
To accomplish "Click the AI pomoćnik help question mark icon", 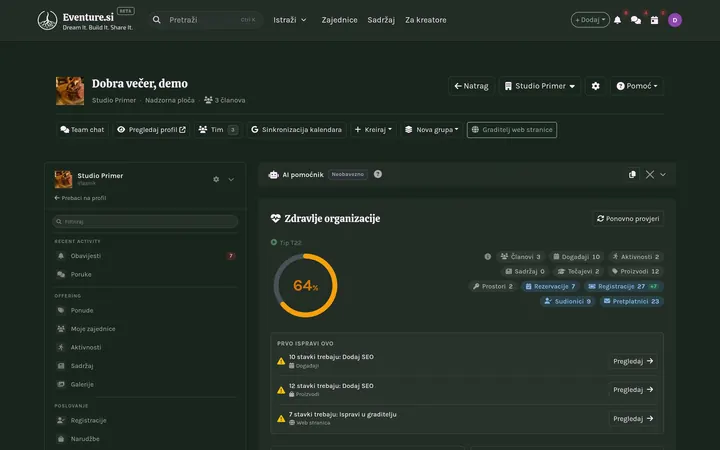I will pos(377,174).
